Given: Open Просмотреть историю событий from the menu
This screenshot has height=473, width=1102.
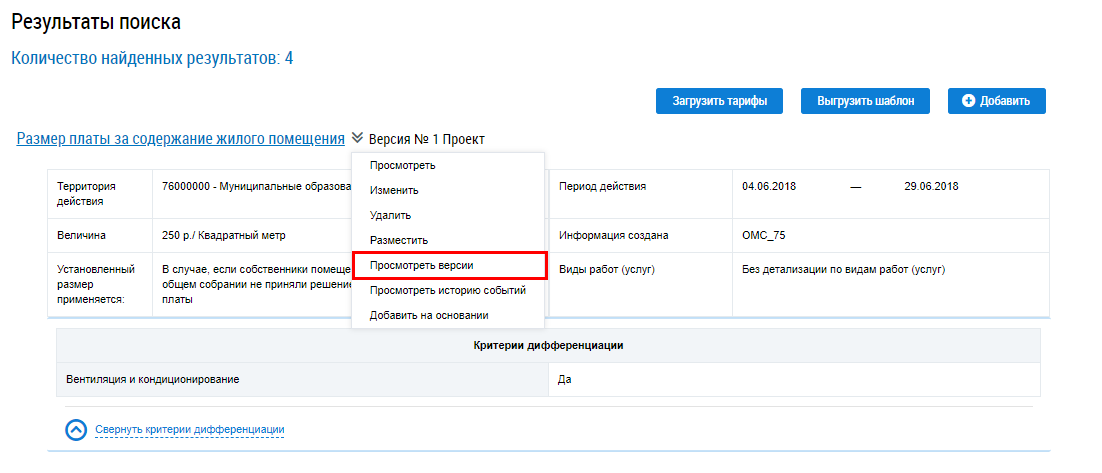Looking at the screenshot, I should click(447, 290).
